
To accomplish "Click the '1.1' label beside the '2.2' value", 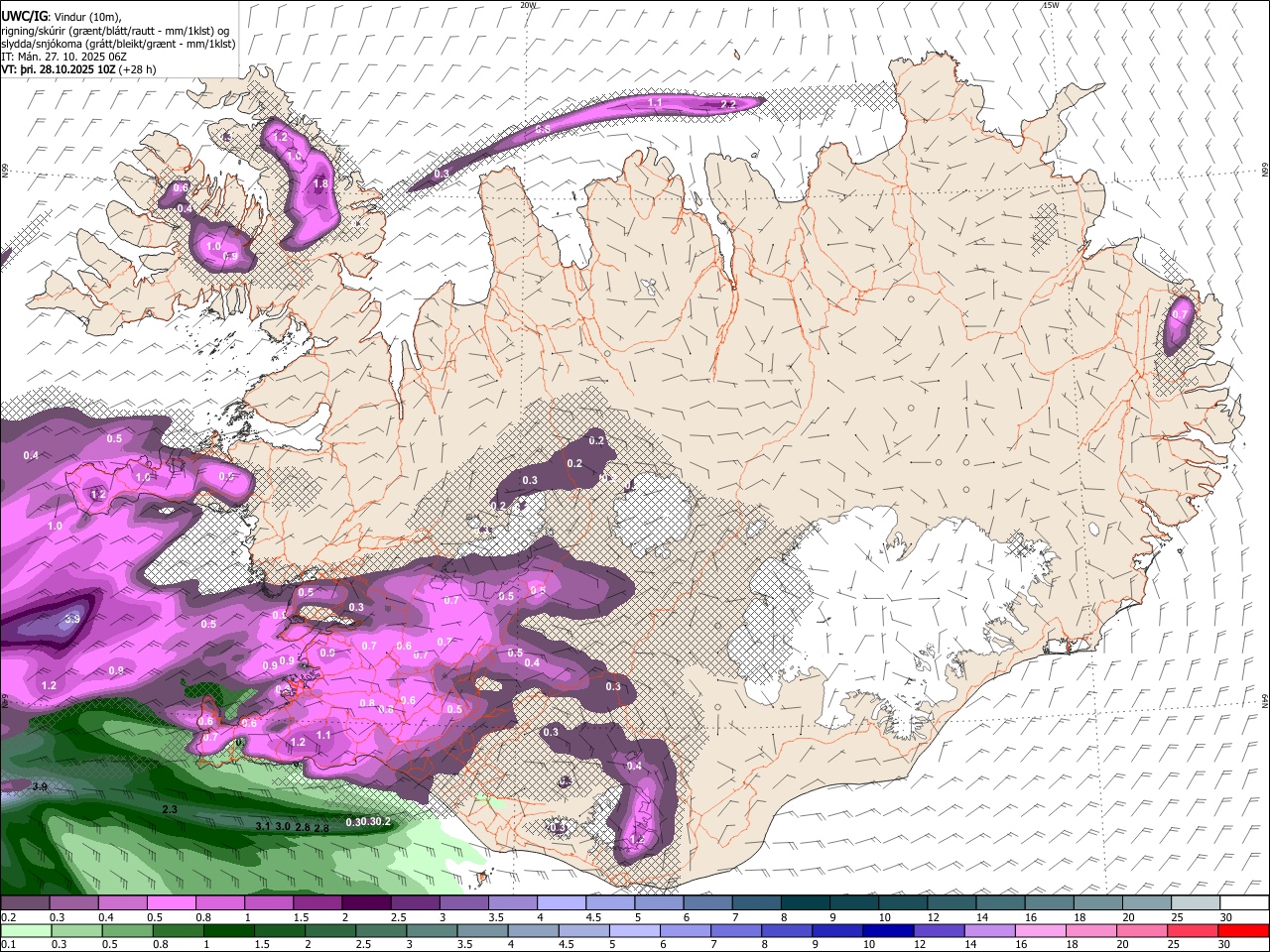I will [x=655, y=103].
